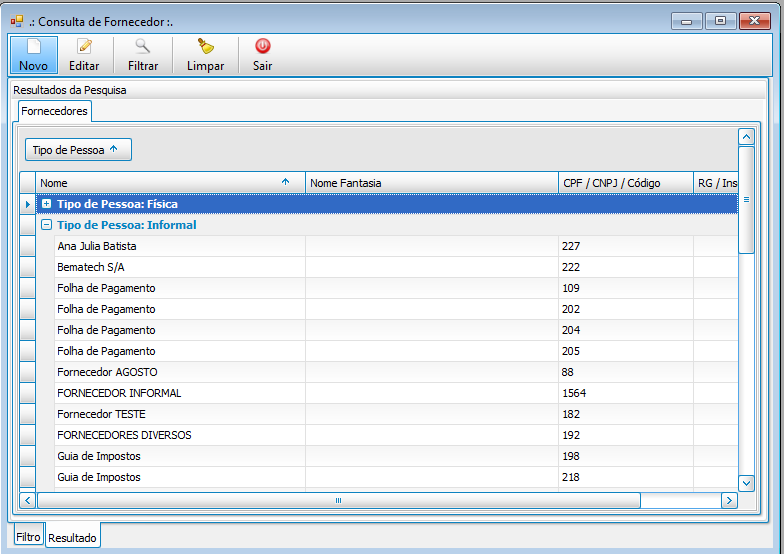The image size is (784, 554).
Task: Select the Fornecedor TESTE row
Action: (x=396, y=414)
